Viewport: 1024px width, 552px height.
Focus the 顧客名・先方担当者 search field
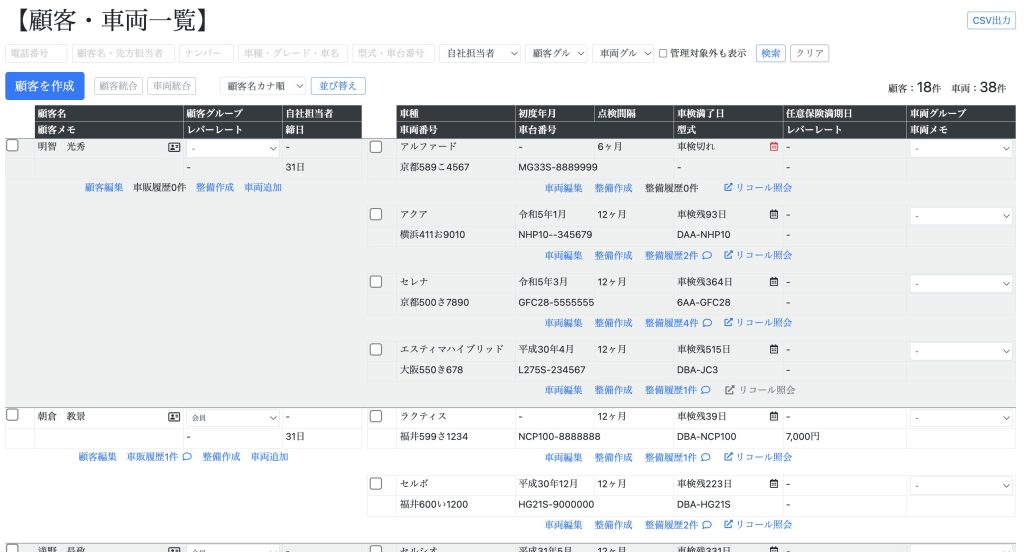[x=123, y=54]
